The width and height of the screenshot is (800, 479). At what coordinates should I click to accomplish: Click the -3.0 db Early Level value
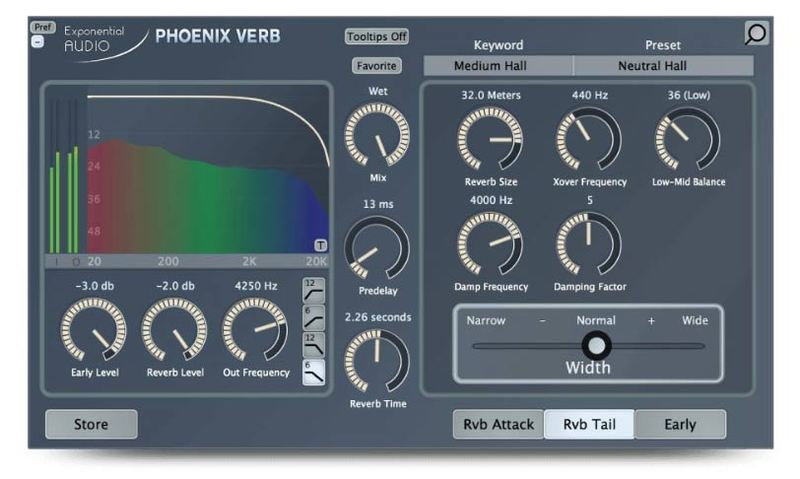click(94, 286)
